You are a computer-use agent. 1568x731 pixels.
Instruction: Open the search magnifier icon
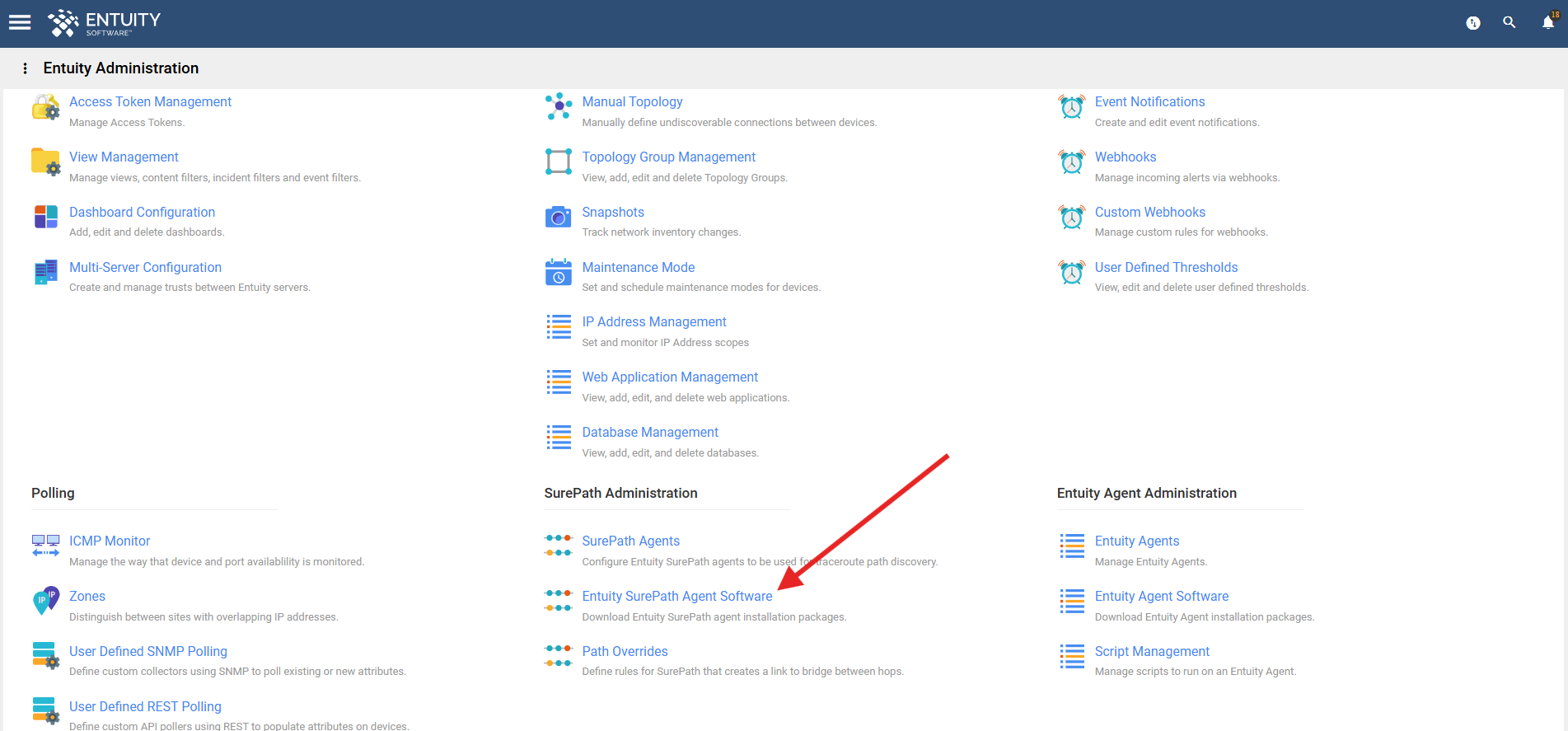pos(1509,22)
